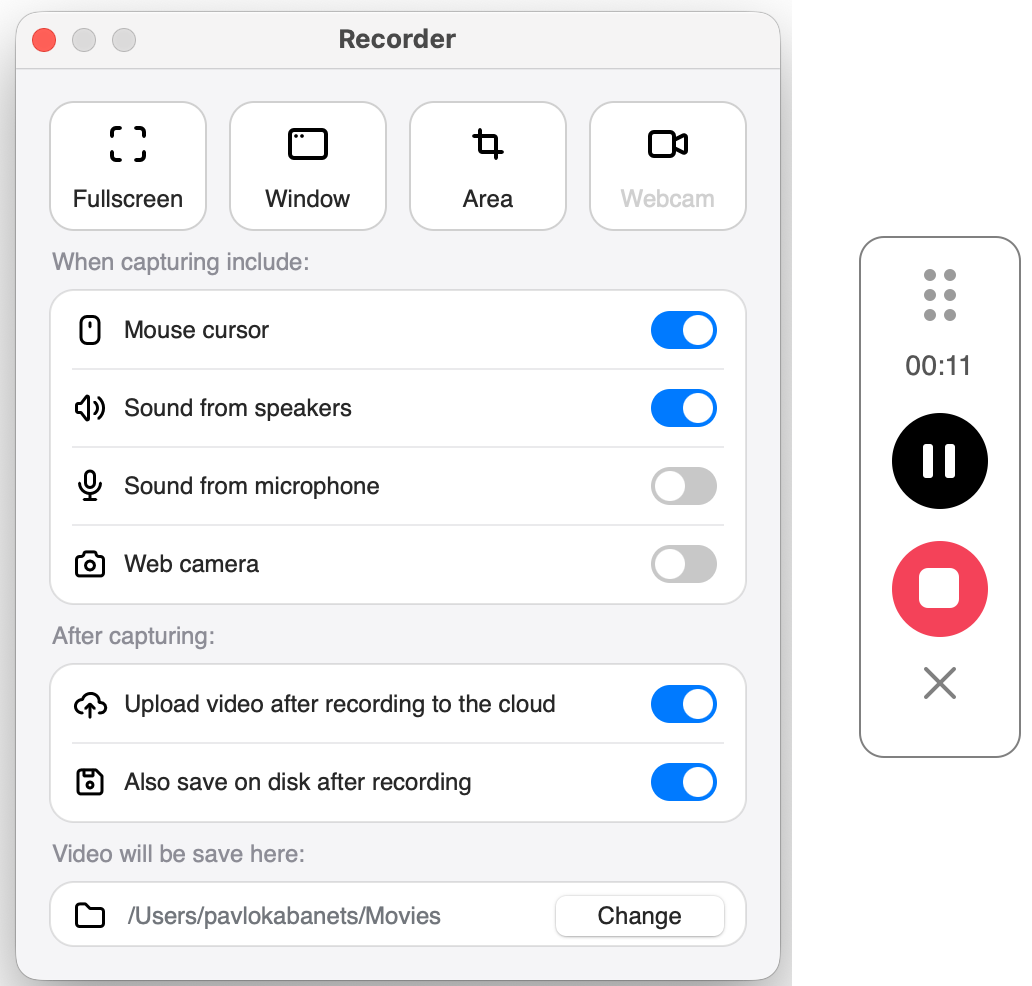The image size is (1032, 986).
Task: Click the 'Sound from microphone' label
Action: pos(252,486)
